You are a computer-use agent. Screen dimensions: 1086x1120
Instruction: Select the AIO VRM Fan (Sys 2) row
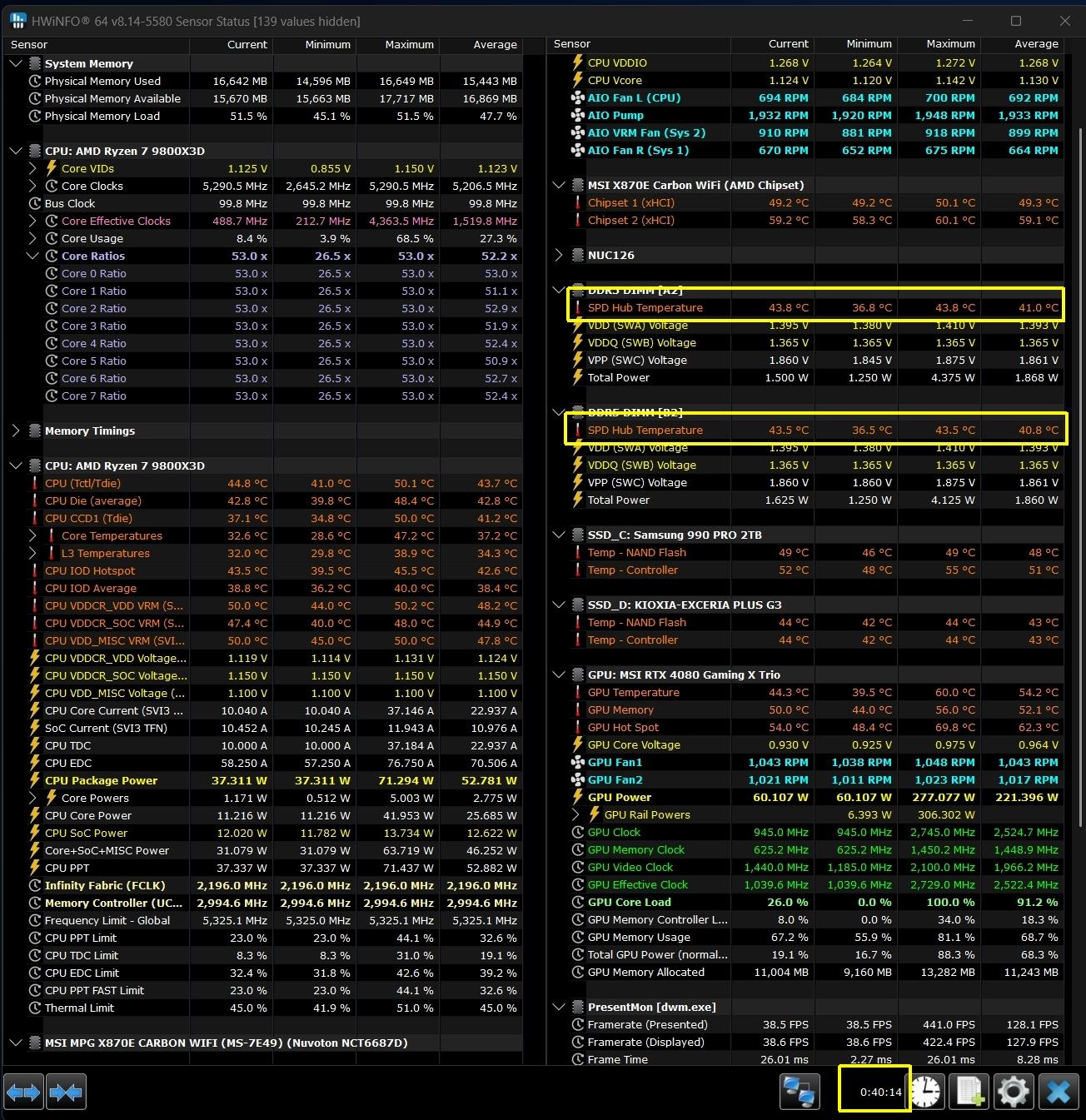[805, 133]
